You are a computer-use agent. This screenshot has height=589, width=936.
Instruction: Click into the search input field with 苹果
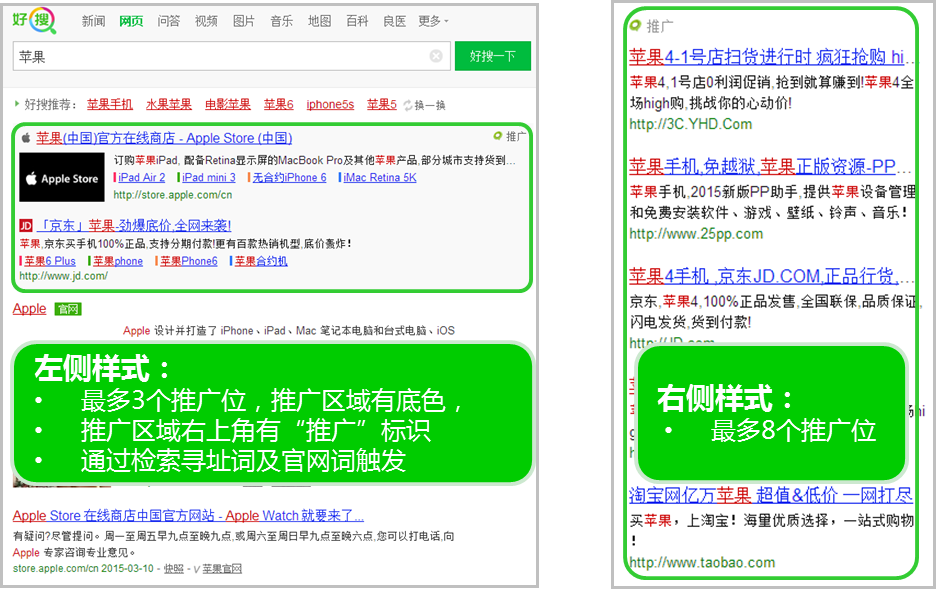tap(220, 57)
